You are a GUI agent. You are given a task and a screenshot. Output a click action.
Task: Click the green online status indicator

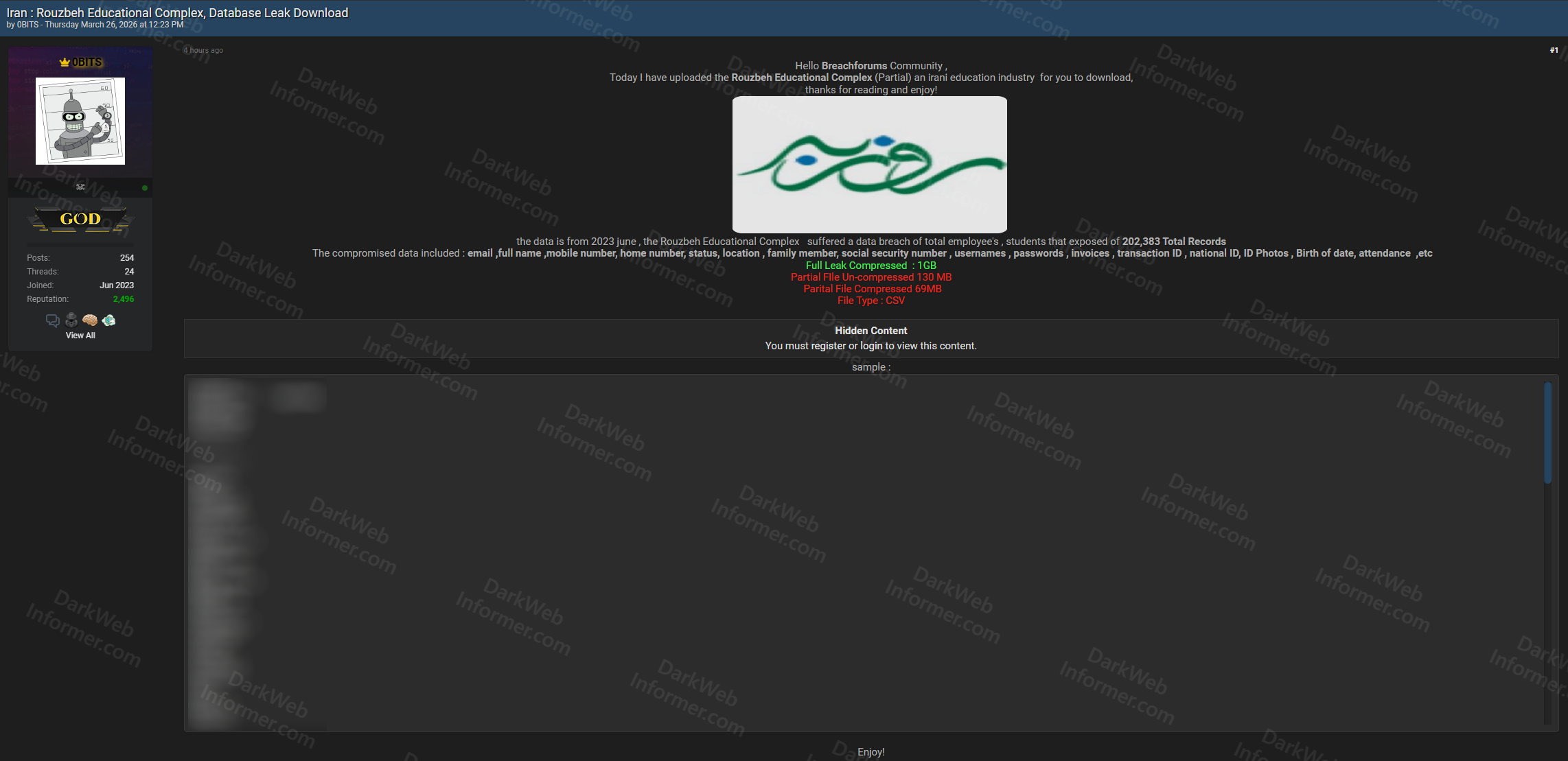coord(144,188)
